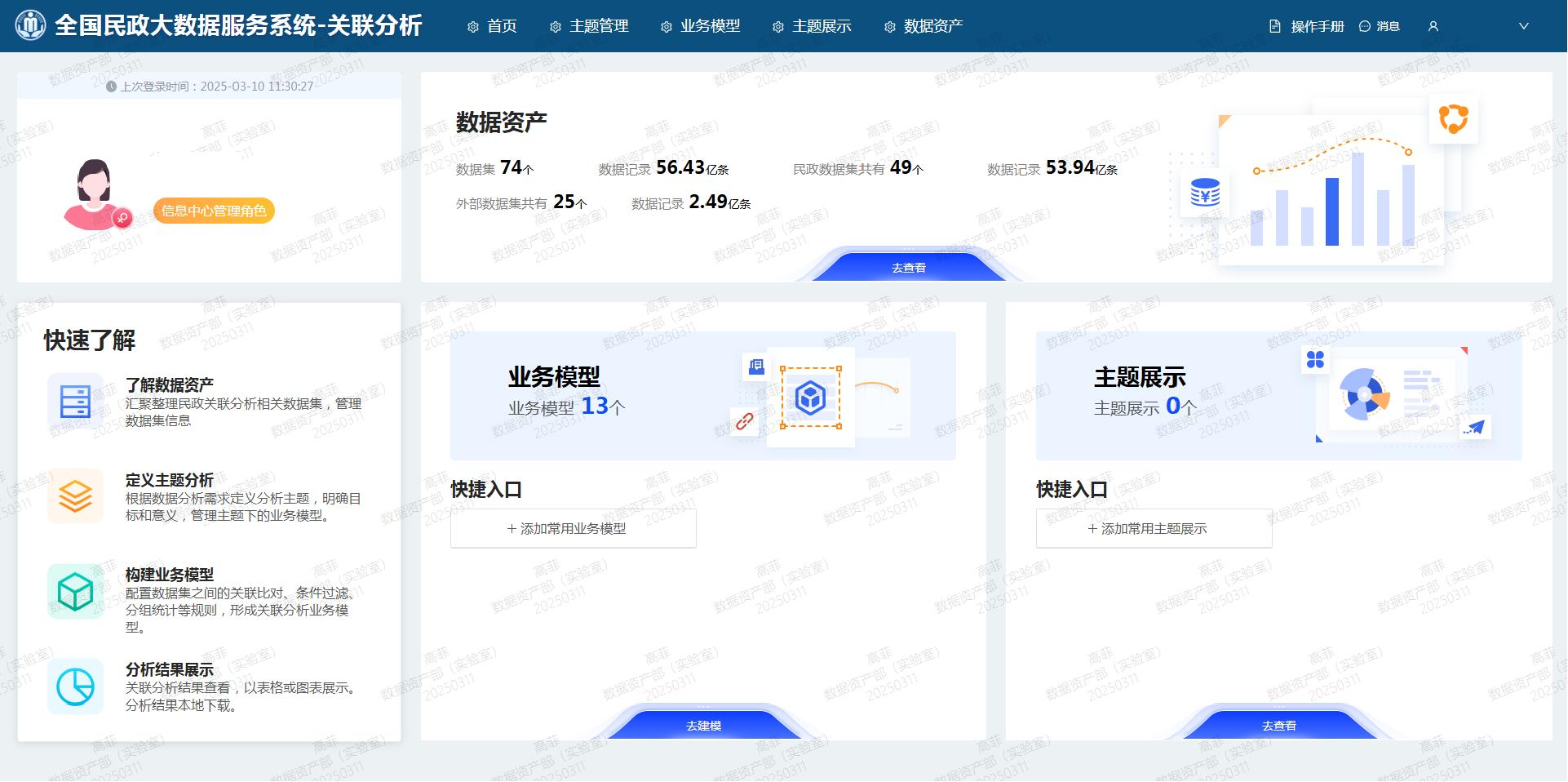Image resolution: width=1568 pixels, height=782 pixels.
Task: Select 数据资产 in the top navigation
Action: [924, 27]
